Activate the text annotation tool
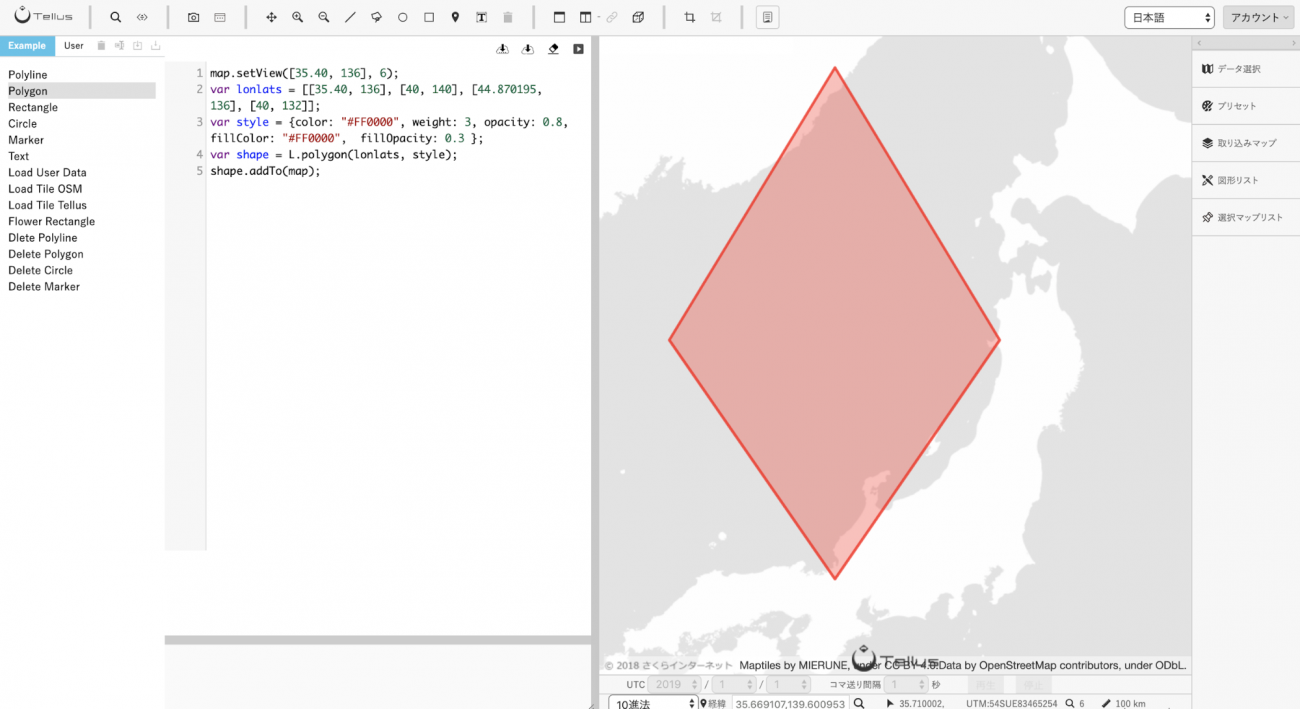 (x=481, y=18)
